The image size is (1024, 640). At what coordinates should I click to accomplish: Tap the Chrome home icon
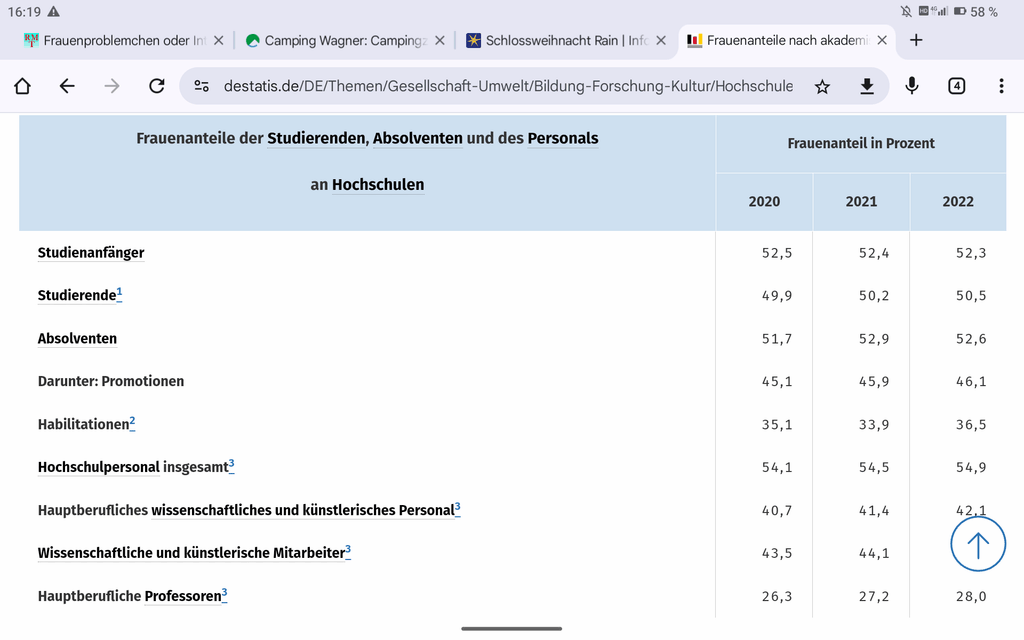[x=22, y=86]
